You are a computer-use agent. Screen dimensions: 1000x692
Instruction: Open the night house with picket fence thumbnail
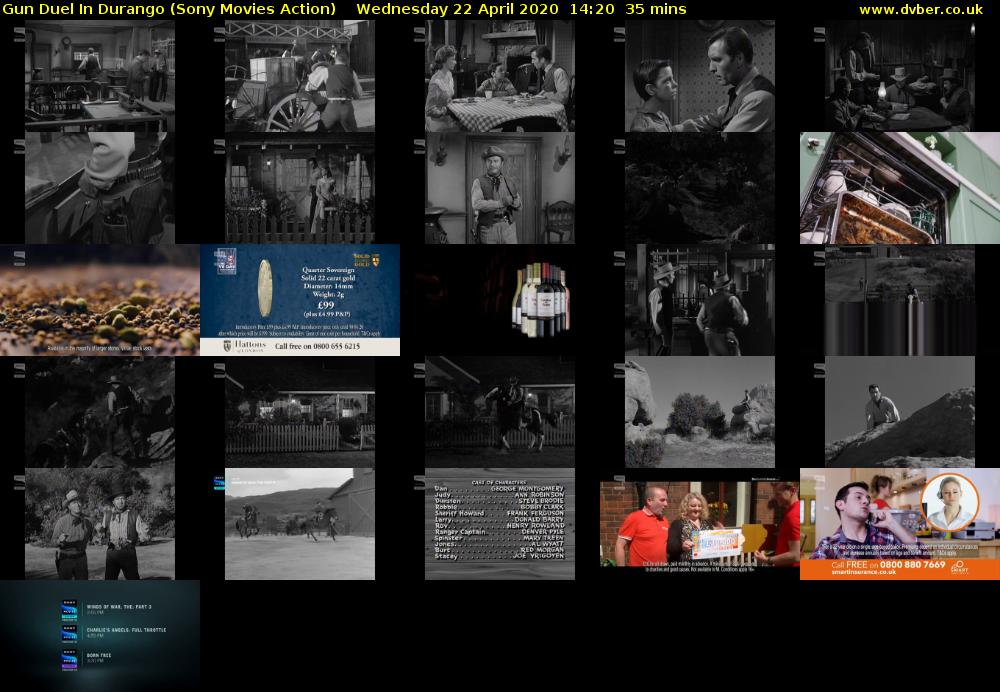point(300,412)
